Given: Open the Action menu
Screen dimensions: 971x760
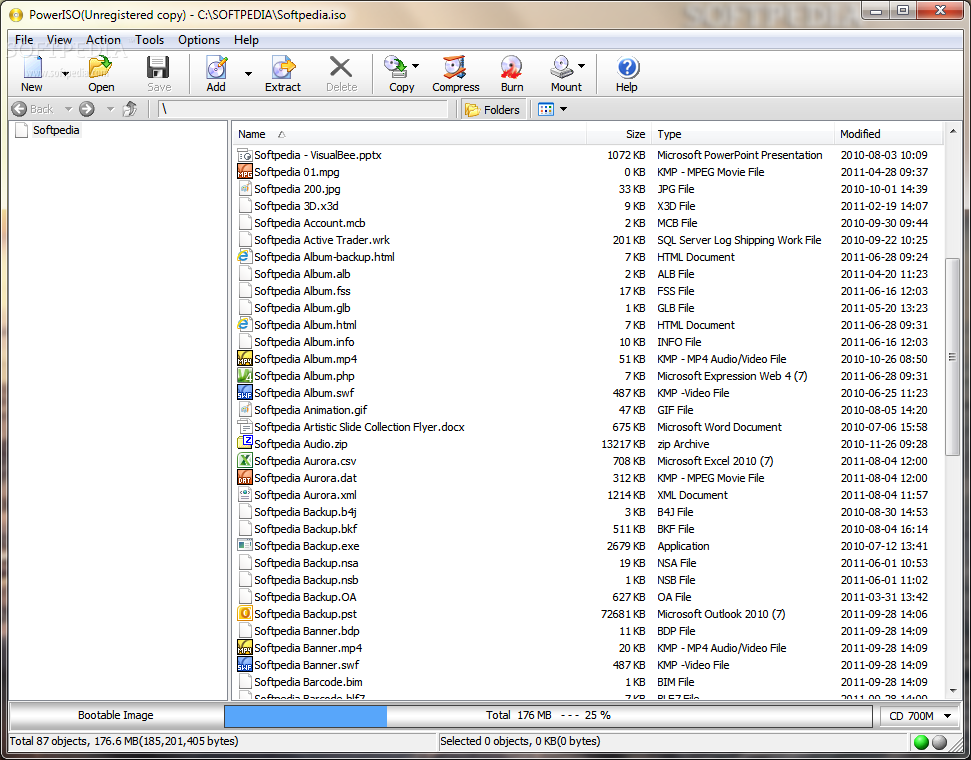Looking at the screenshot, I should [103, 40].
